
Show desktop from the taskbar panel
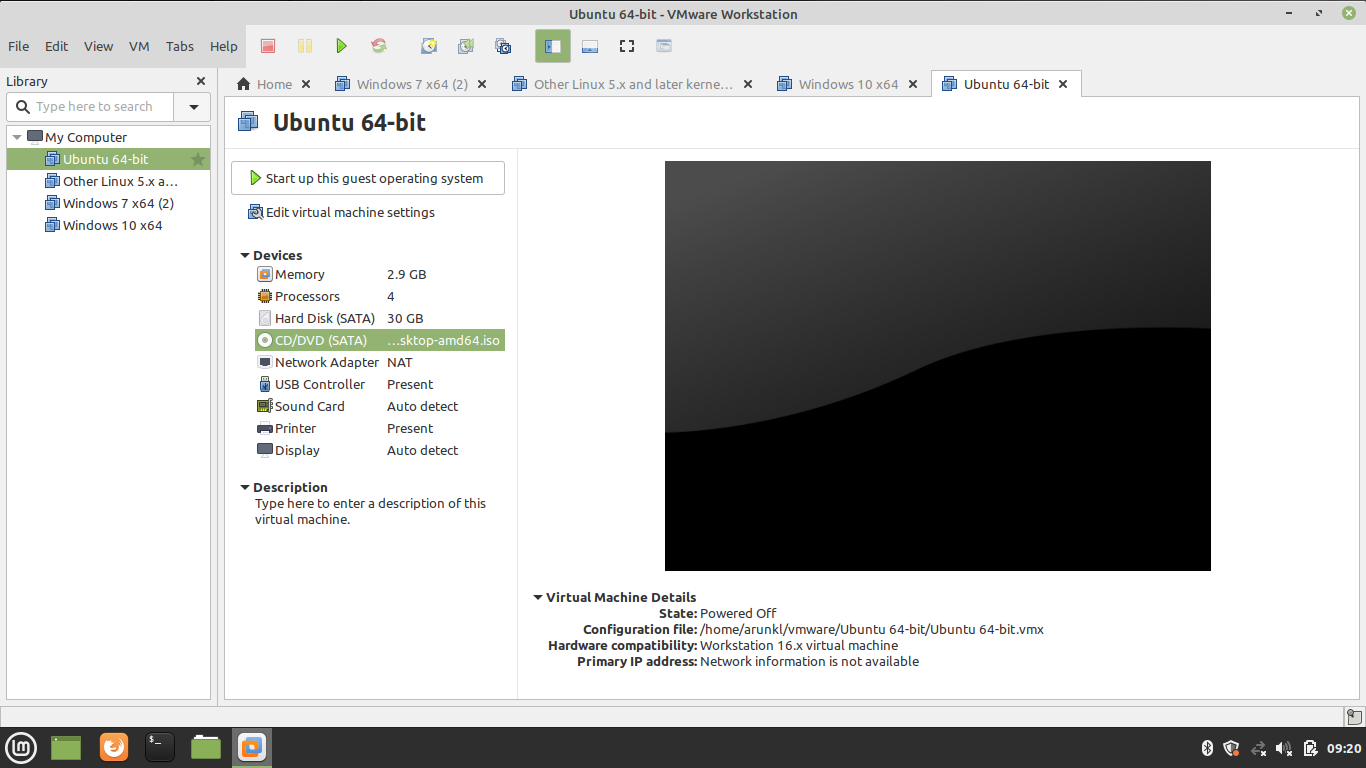pyautogui.click(x=66, y=747)
